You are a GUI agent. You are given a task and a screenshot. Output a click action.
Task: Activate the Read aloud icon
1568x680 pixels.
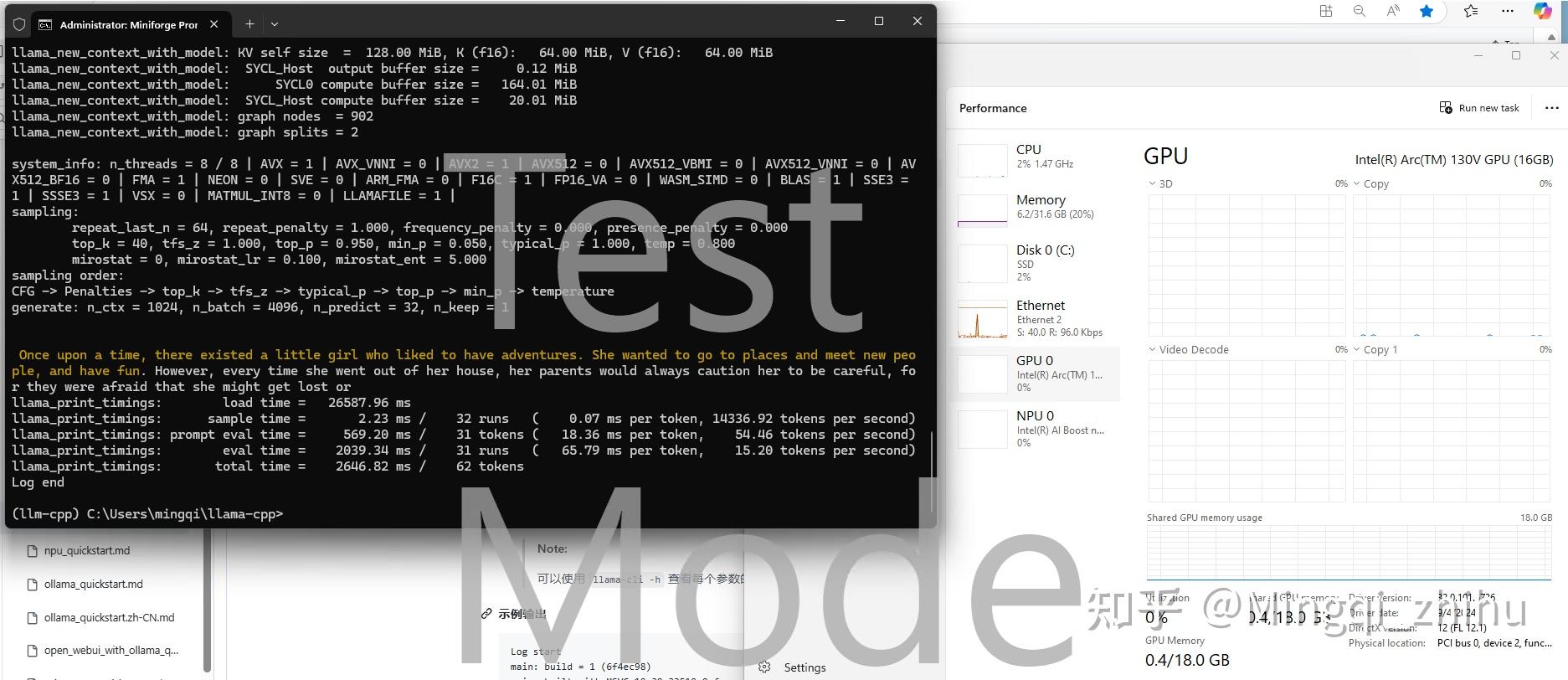[1393, 11]
